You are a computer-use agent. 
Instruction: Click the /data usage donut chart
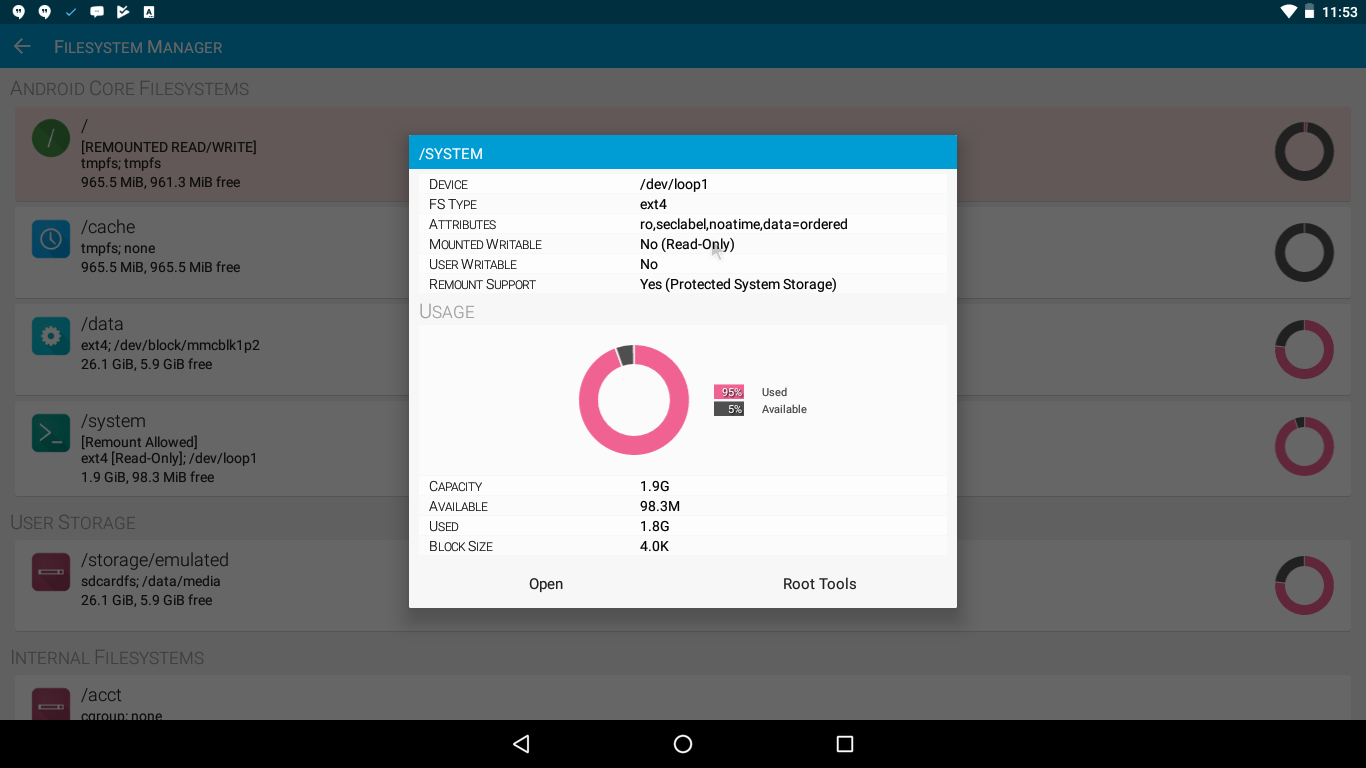click(1304, 349)
